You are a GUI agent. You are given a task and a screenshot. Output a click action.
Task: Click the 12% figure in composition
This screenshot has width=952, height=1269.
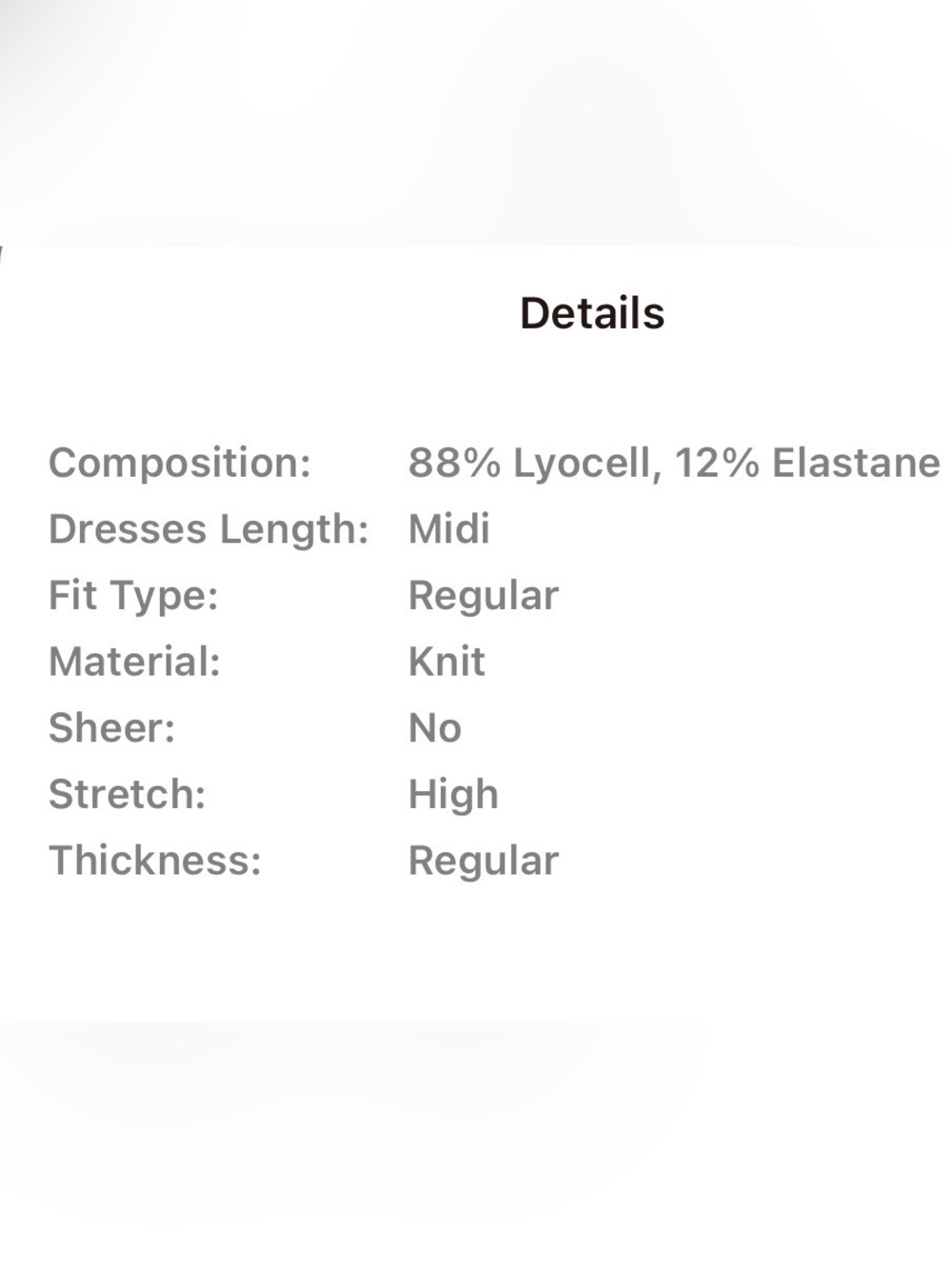(x=718, y=464)
